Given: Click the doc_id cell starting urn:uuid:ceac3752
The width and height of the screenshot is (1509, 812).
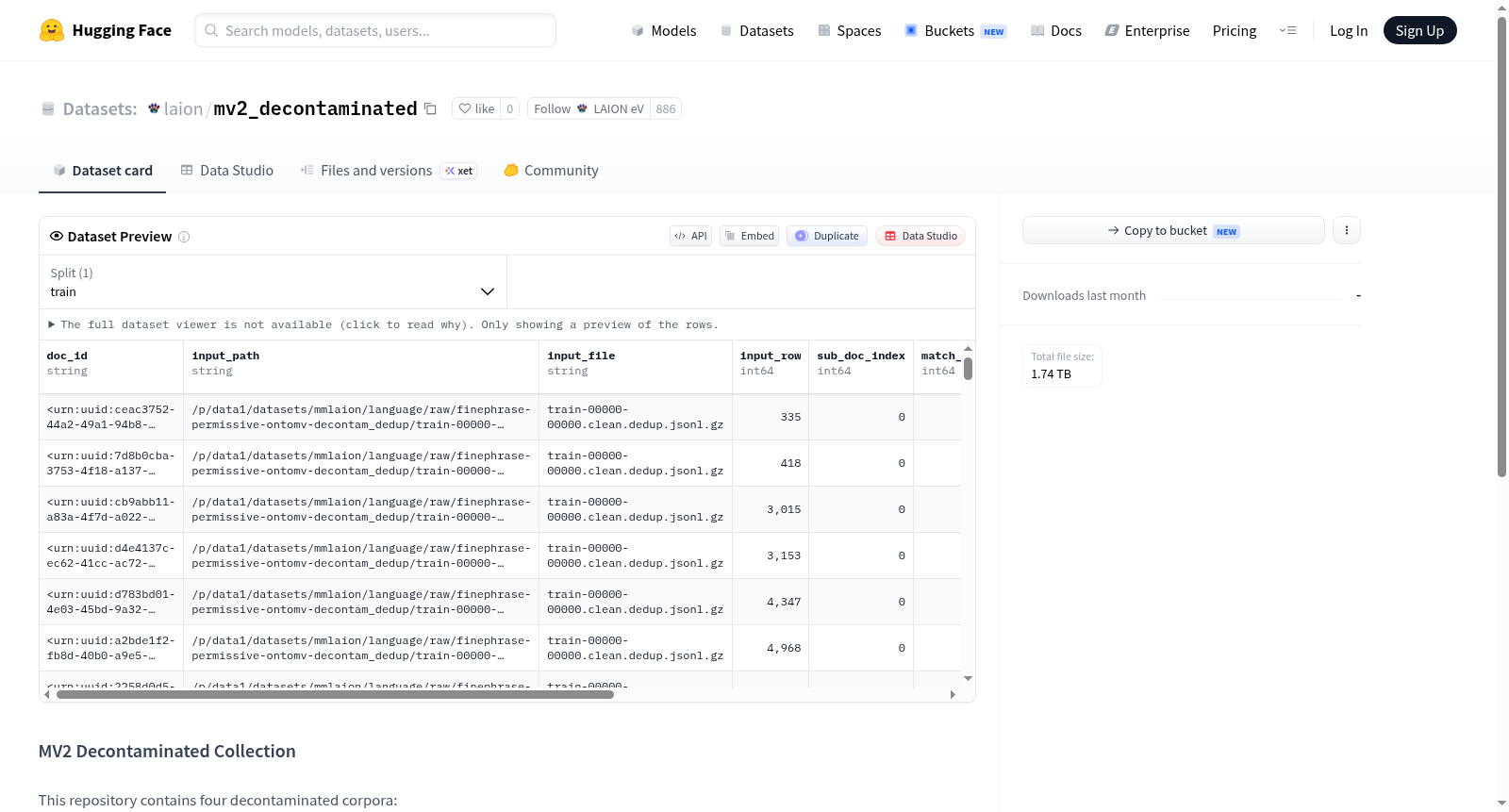Looking at the screenshot, I should [x=111, y=417].
